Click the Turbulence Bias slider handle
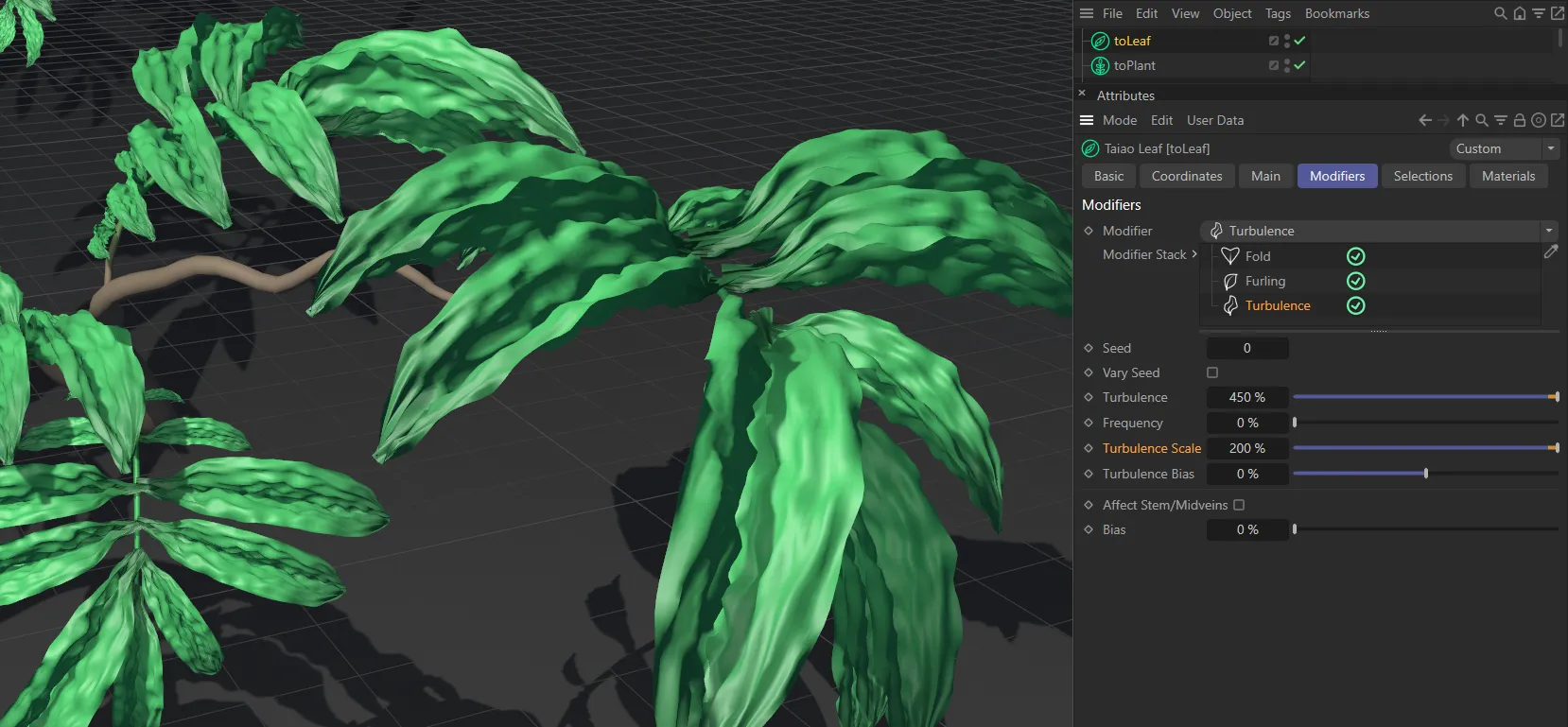 point(1426,474)
